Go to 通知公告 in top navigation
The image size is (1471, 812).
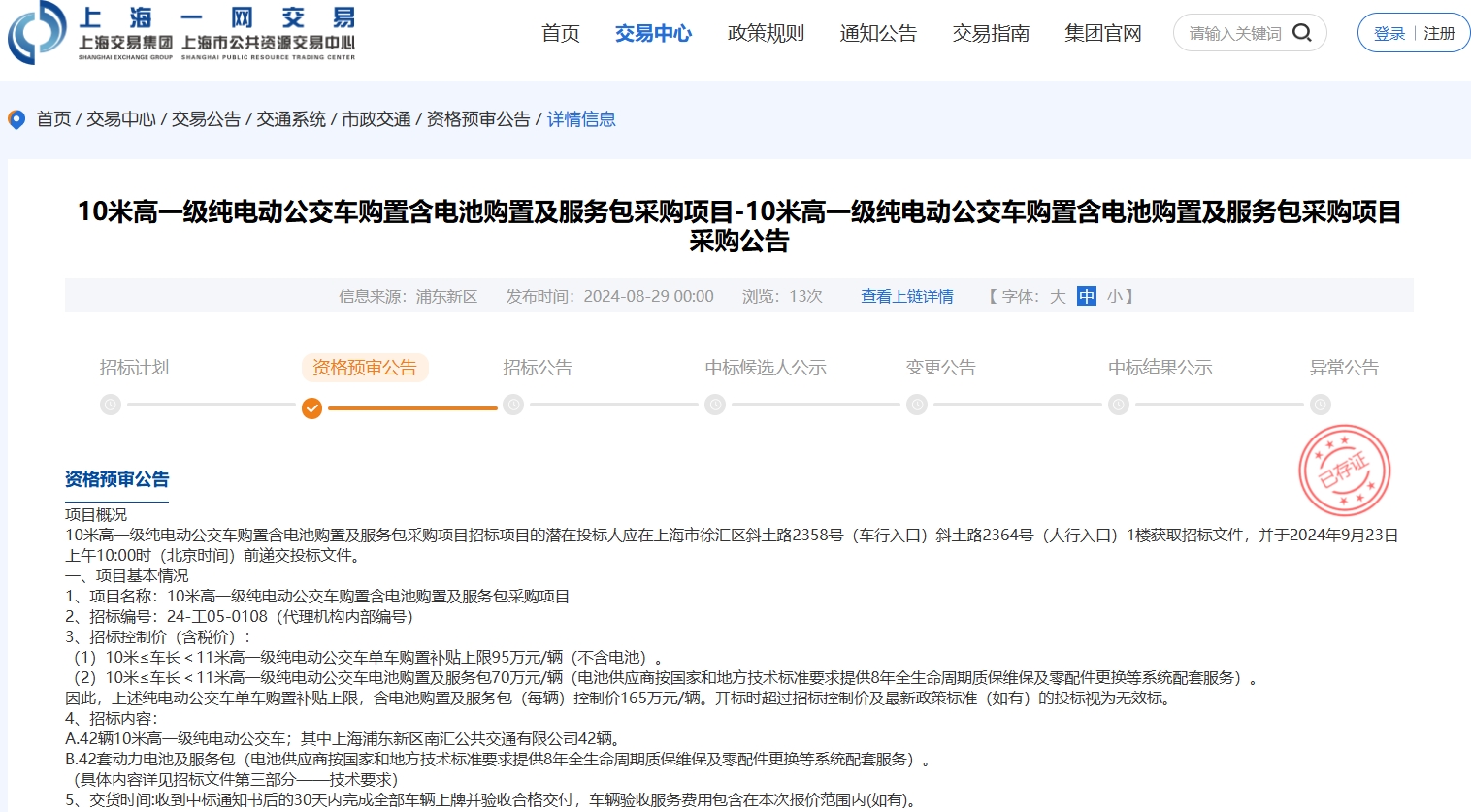point(878,34)
